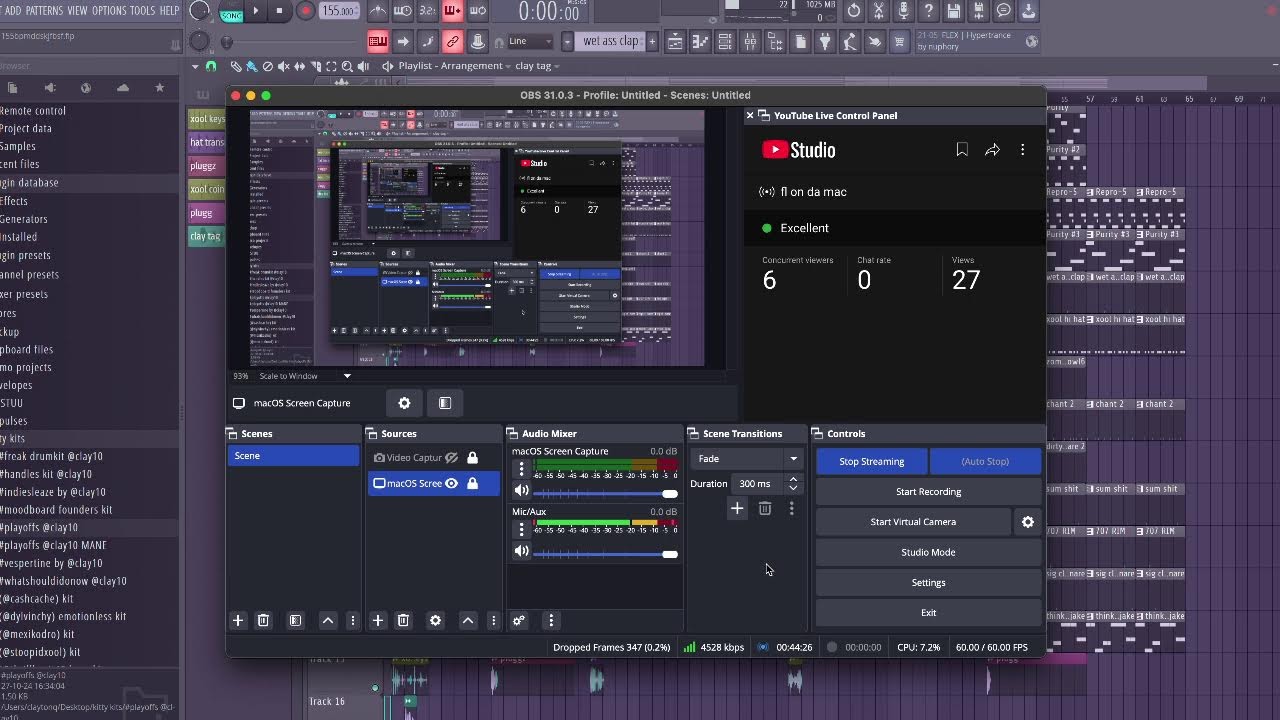Open source properties gear below preview
The image size is (1280, 720).
404,403
